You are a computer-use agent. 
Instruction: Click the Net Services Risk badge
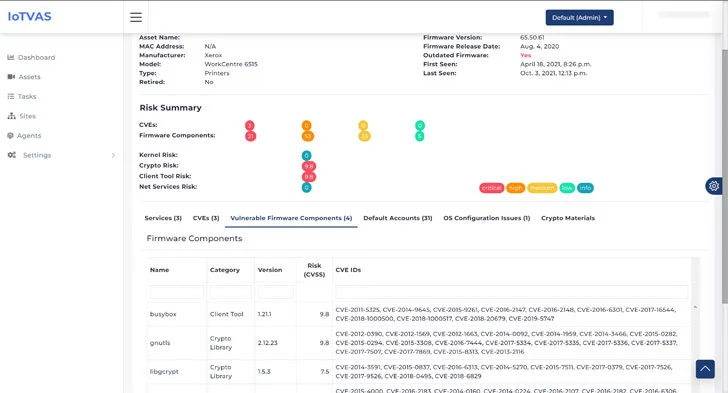click(x=306, y=188)
